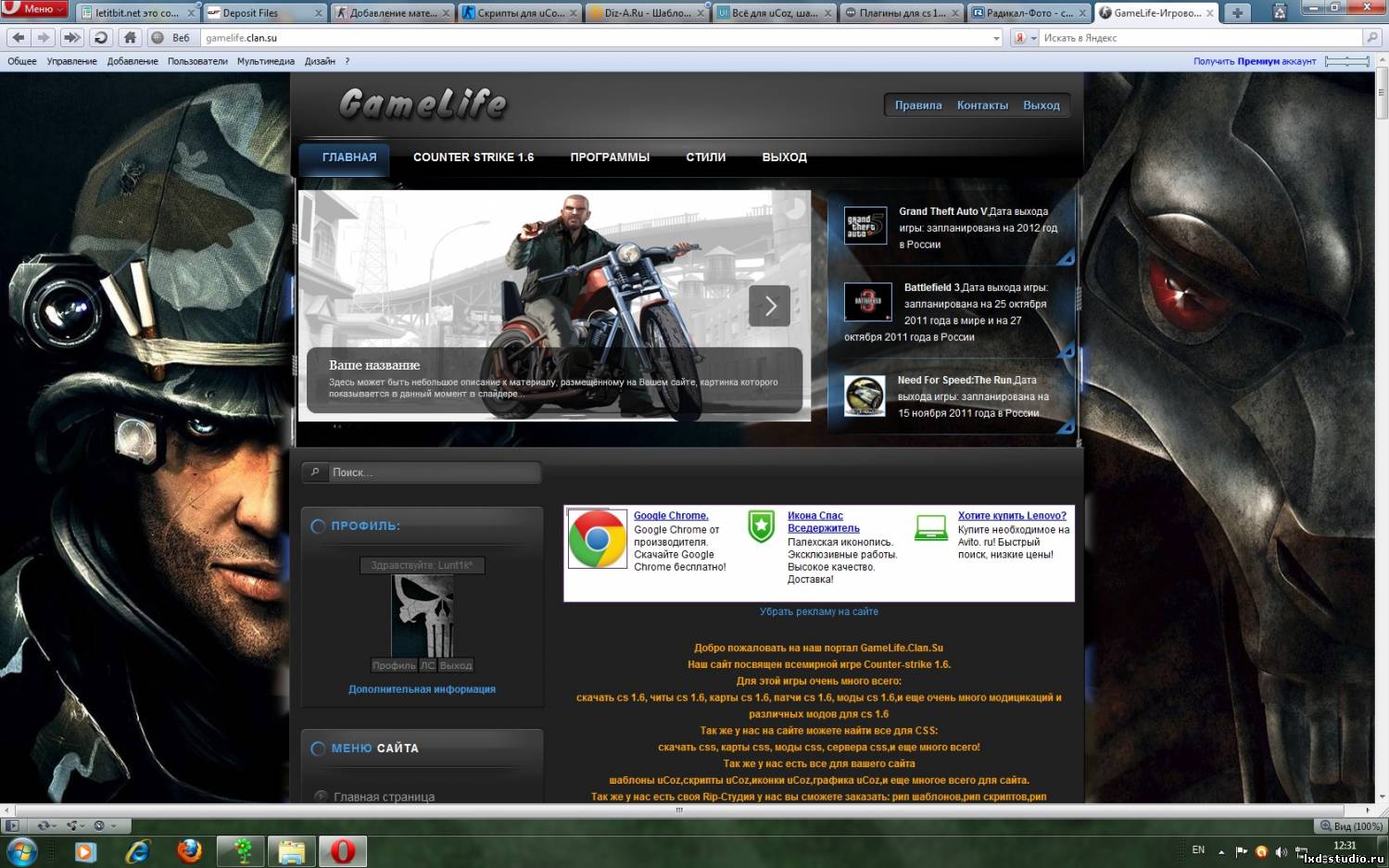The width and height of the screenshot is (1389, 868).
Task: Open the Мультимедиа admin menu
Action: point(266,61)
